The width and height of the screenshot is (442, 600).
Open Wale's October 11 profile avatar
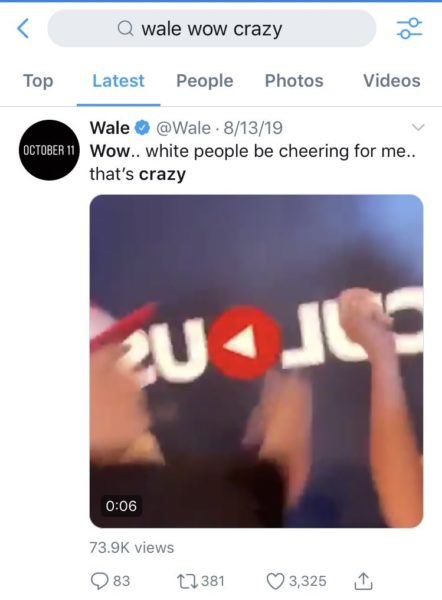(x=49, y=150)
